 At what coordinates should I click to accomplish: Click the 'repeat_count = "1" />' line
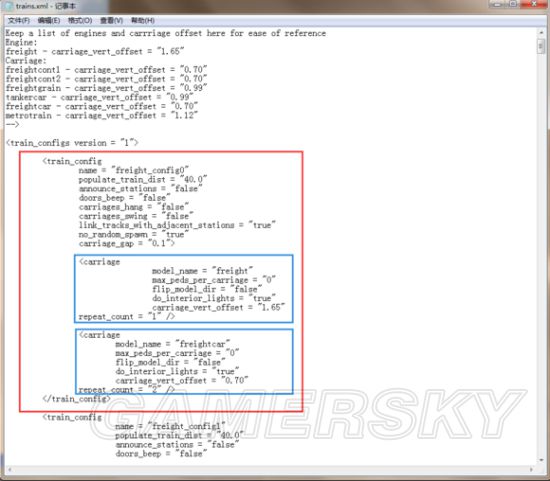pyautogui.click(x=127, y=317)
